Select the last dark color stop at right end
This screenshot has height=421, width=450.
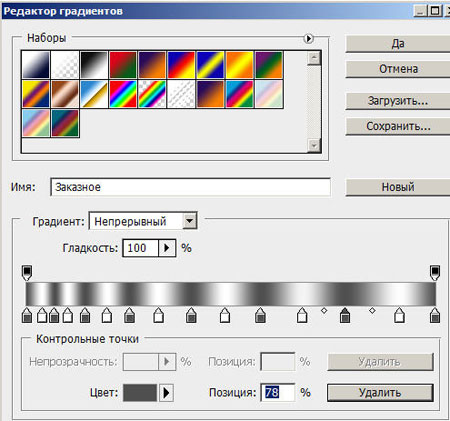[x=435, y=315]
